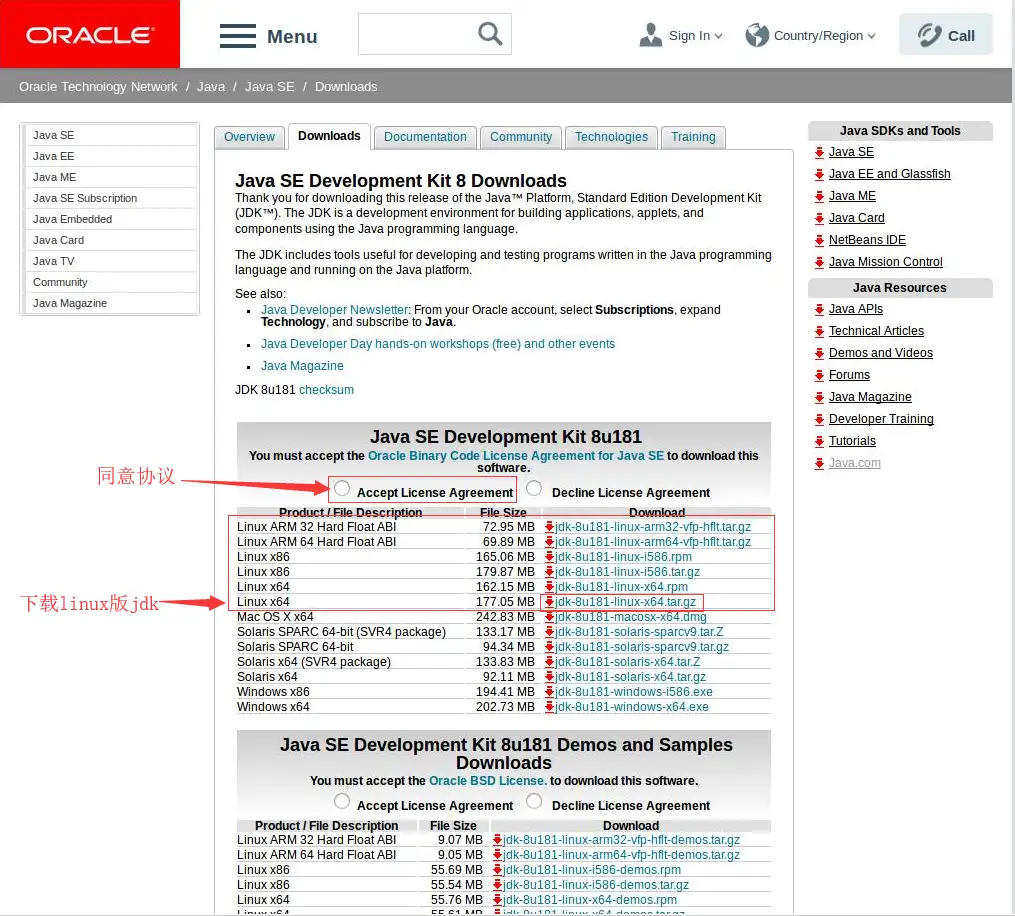Click red download arrow for jdk-8u181-linux-x64.tar.gz

(x=549, y=602)
